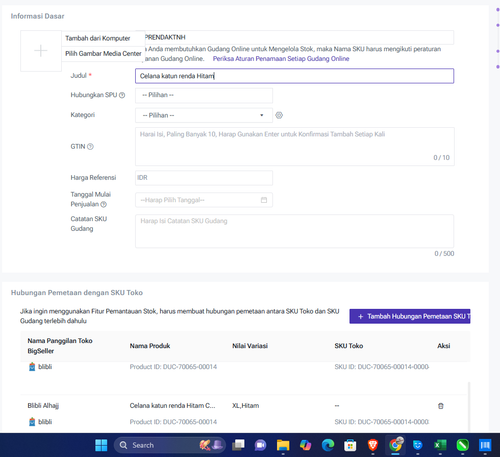Click the Aksi column header
This screenshot has width=500, height=457.
444,346
